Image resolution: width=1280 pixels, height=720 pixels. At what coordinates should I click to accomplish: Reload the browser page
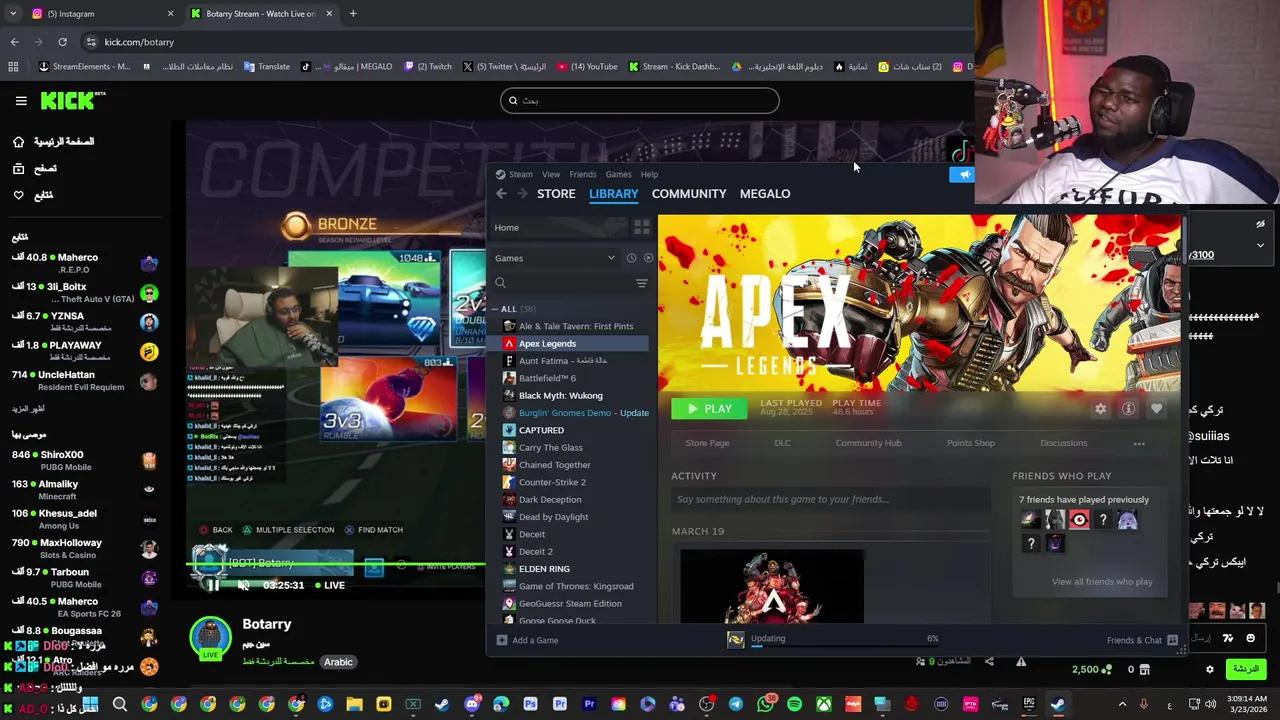pyautogui.click(x=62, y=42)
